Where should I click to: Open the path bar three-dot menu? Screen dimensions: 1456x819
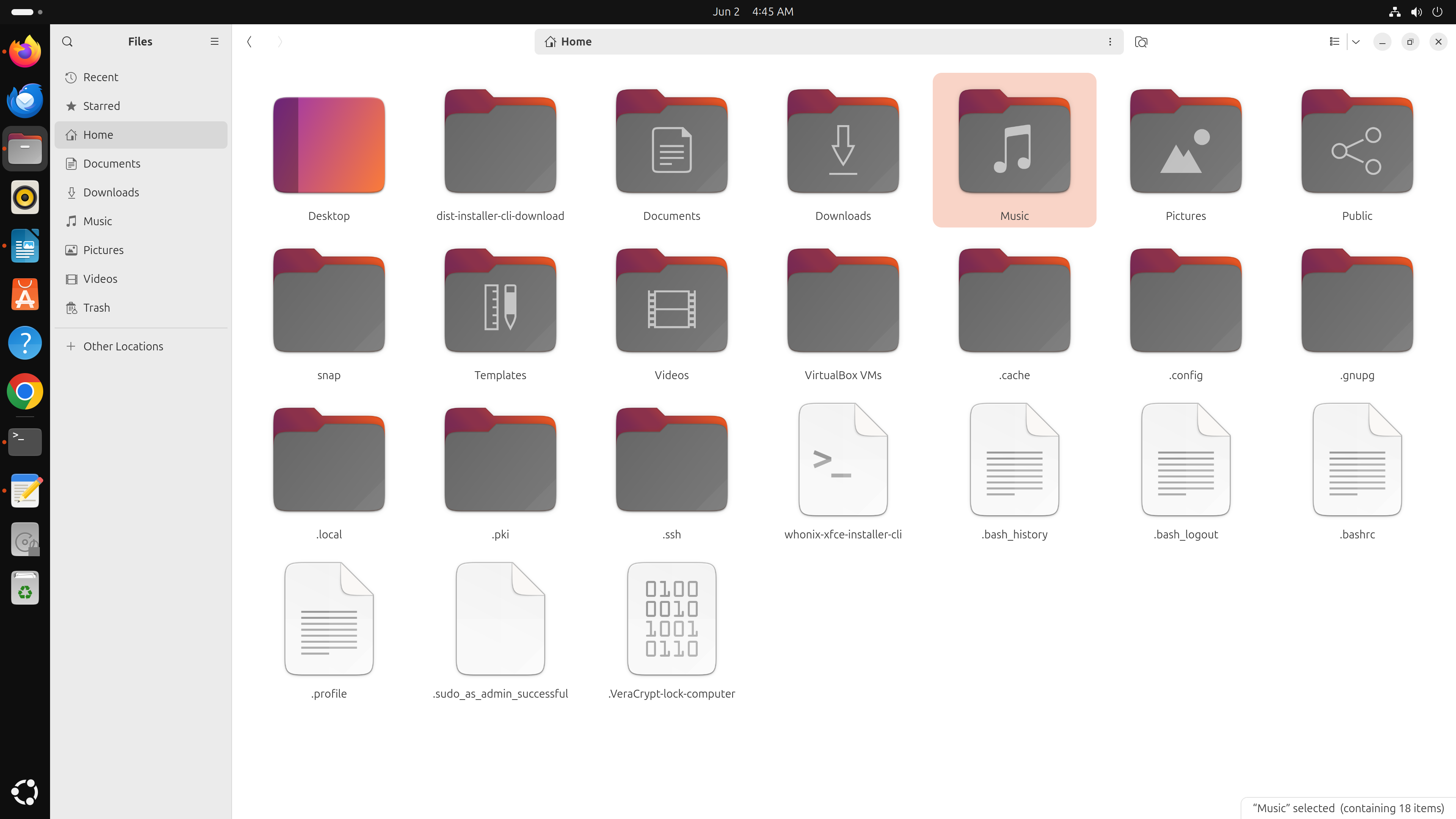coord(1109,42)
